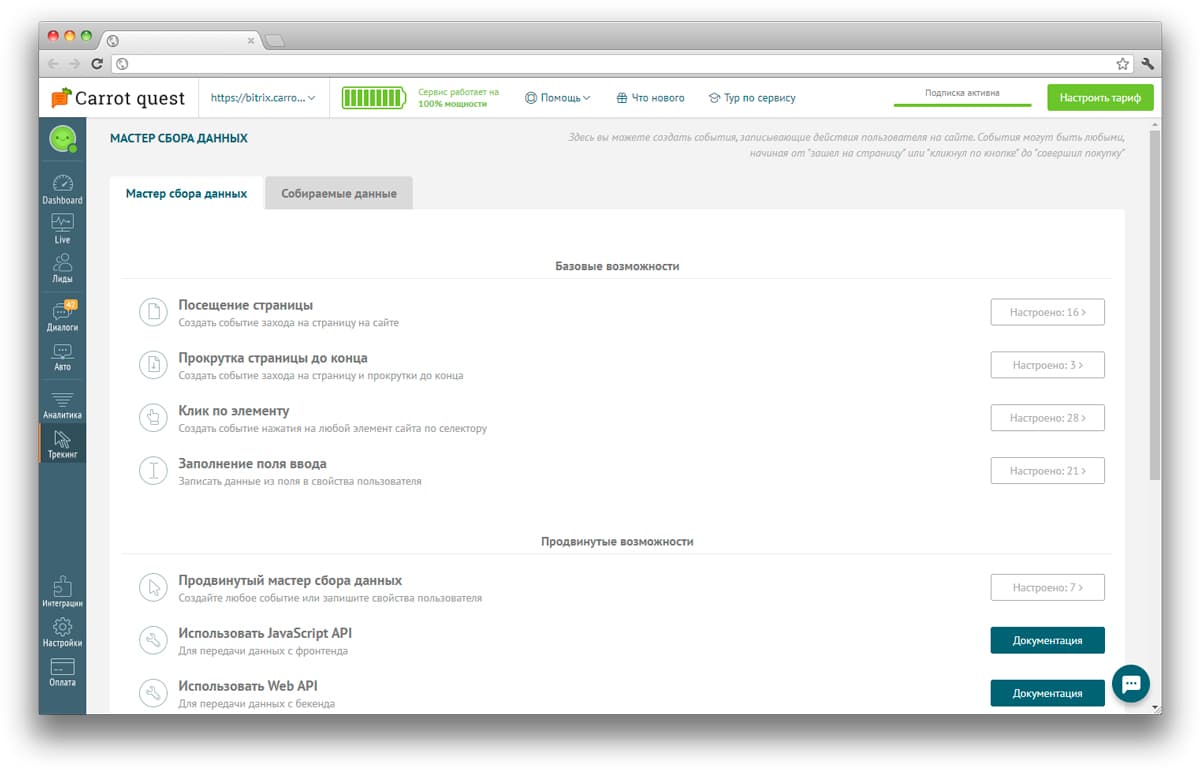This screenshot has height=770, width=1200.
Task: Click the Продвинутый мастер pointer icon
Action: [153, 588]
